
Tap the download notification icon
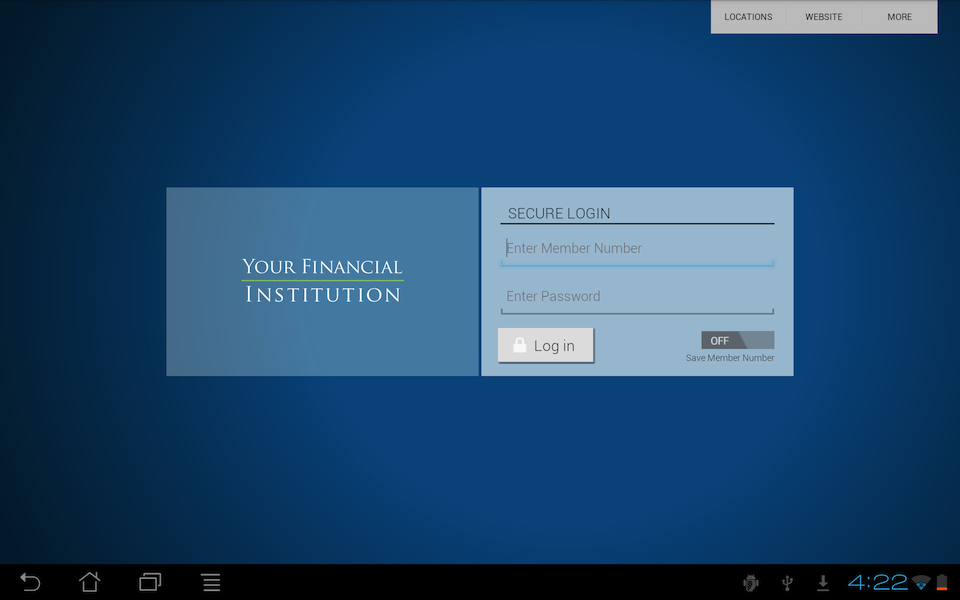823,581
